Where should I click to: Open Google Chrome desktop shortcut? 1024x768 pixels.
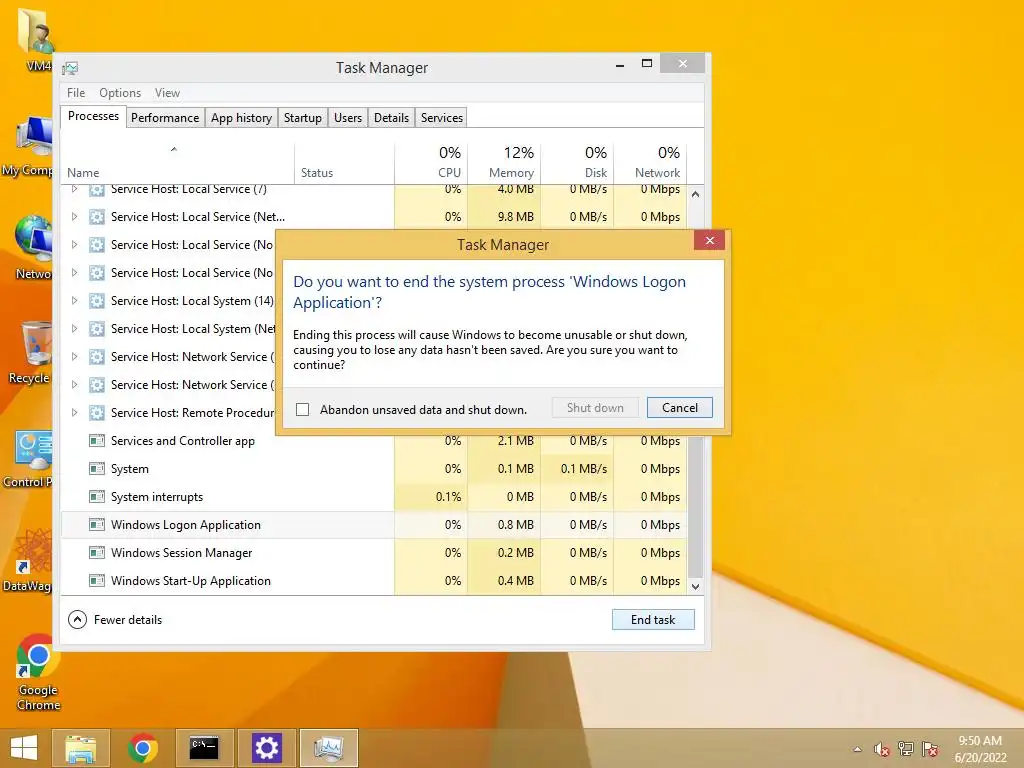pos(38,673)
